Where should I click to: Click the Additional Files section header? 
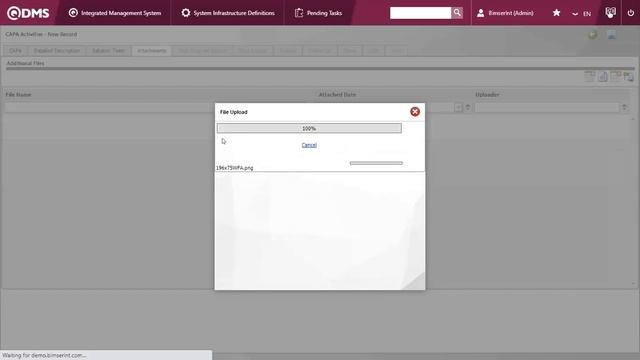tap(25, 63)
